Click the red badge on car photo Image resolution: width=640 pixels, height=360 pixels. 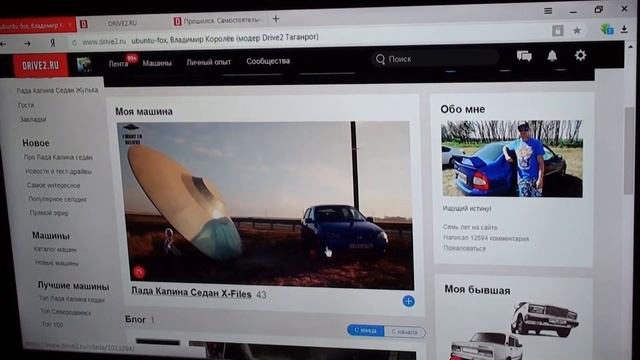point(139,271)
